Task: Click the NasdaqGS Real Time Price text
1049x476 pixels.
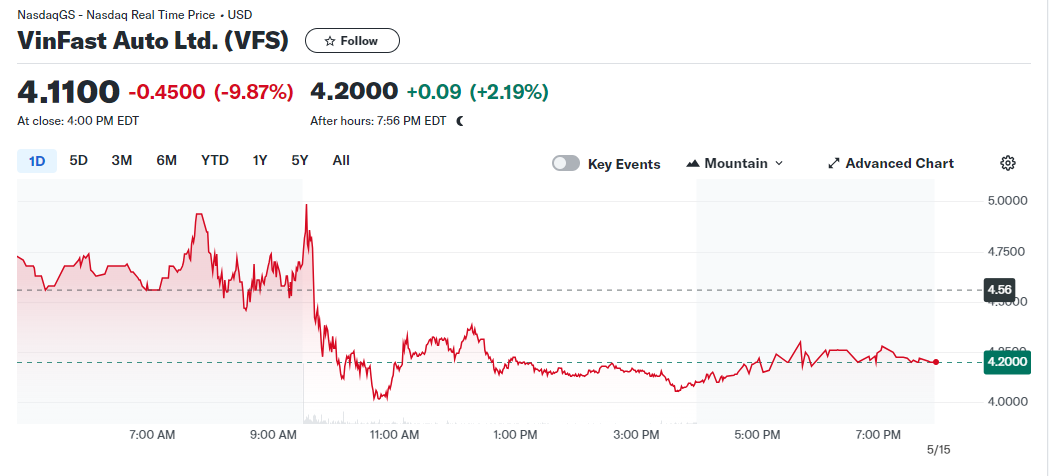Action: 134,15
